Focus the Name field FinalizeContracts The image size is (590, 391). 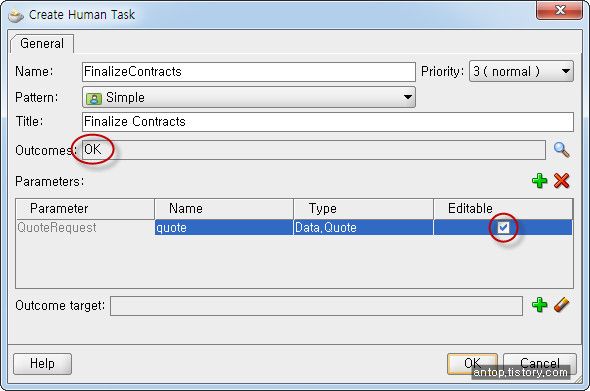[x=249, y=72]
